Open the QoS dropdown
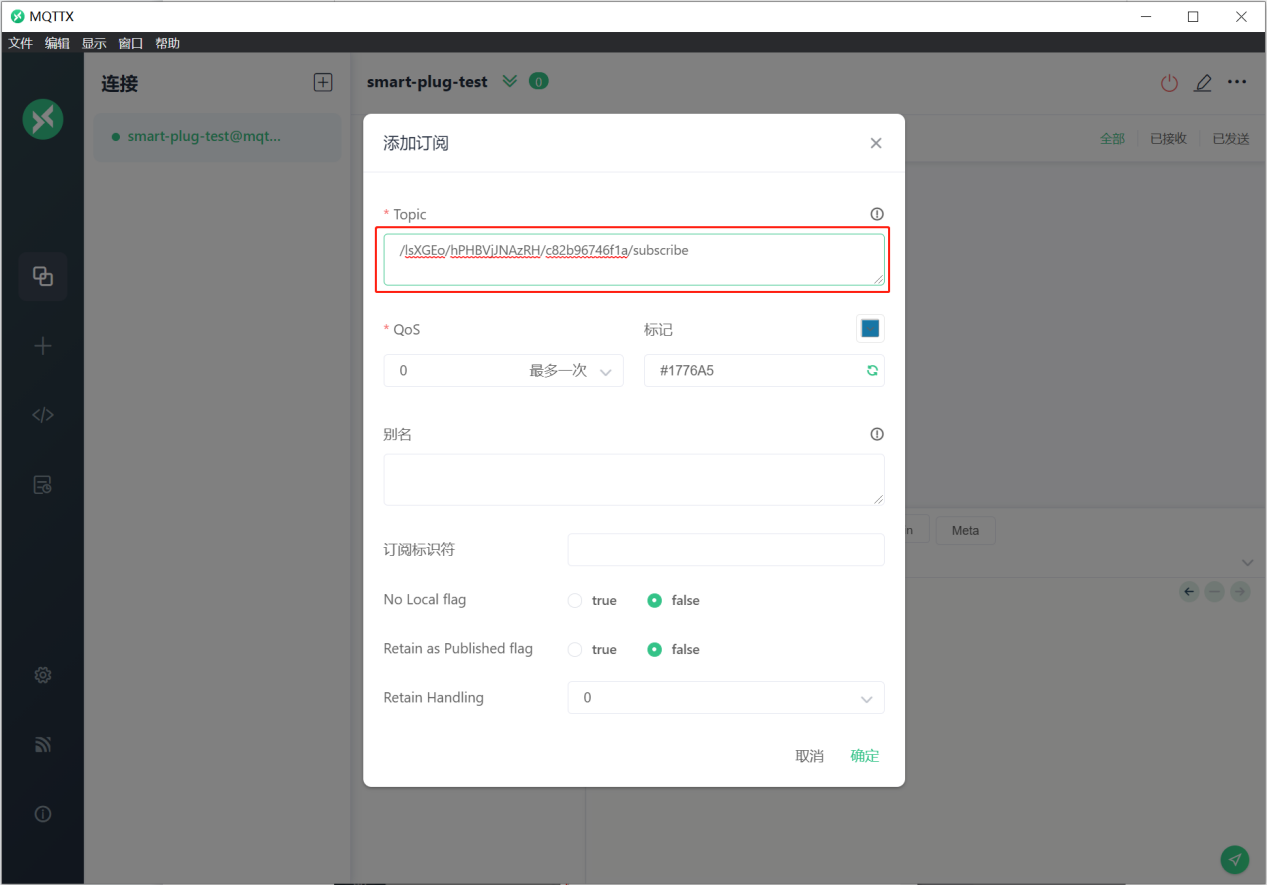 pyautogui.click(x=503, y=371)
